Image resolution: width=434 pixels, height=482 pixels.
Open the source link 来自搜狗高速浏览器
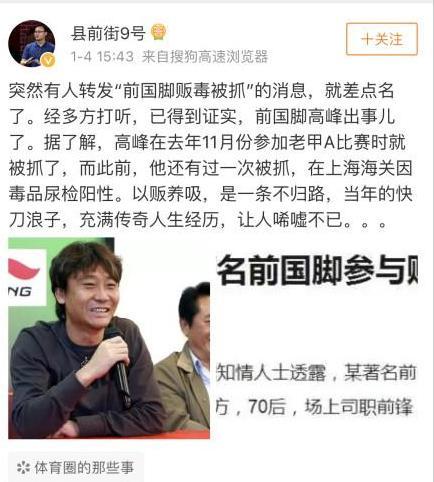pos(205,57)
